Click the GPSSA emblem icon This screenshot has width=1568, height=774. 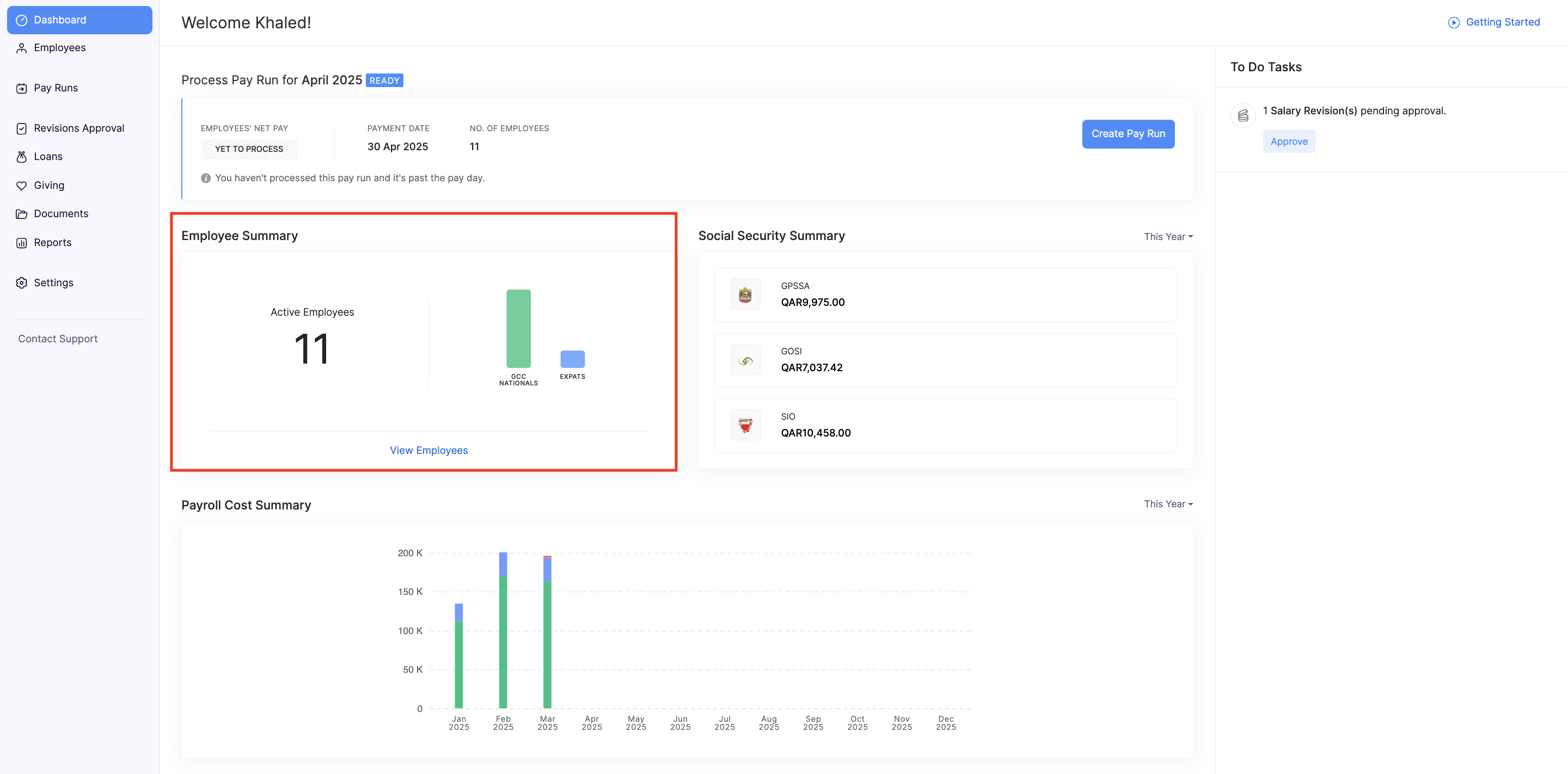click(x=744, y=295)
